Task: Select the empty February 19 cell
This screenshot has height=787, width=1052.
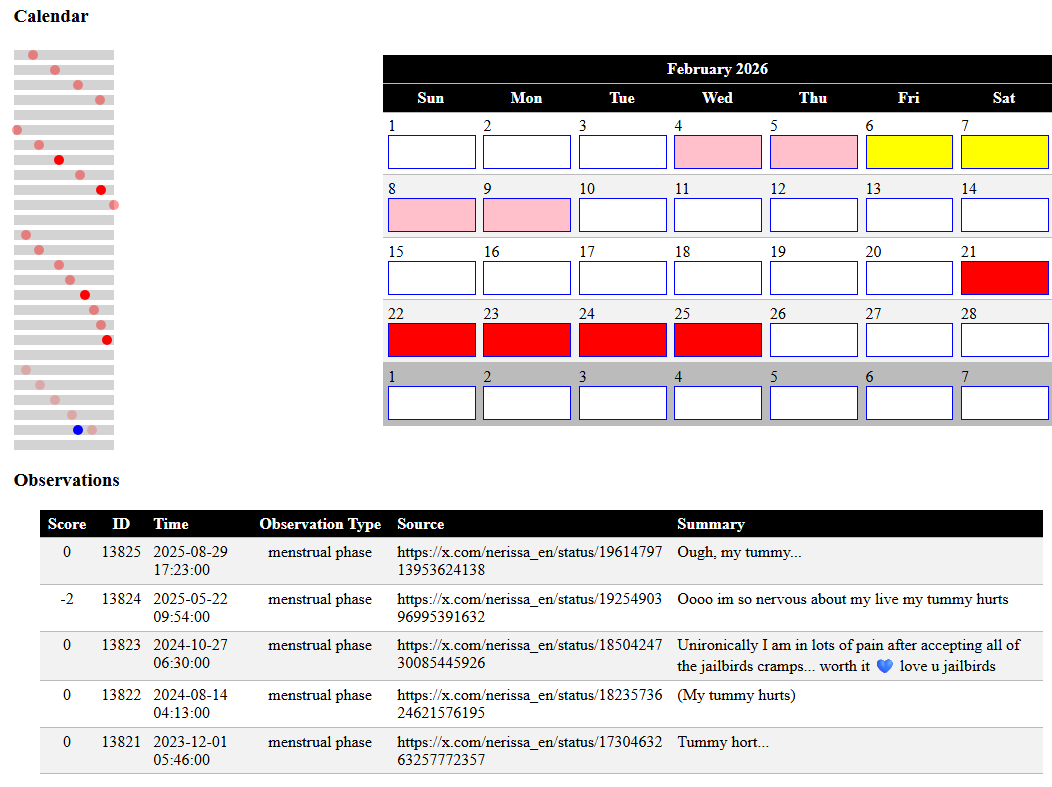Action: tap(813, 278)
